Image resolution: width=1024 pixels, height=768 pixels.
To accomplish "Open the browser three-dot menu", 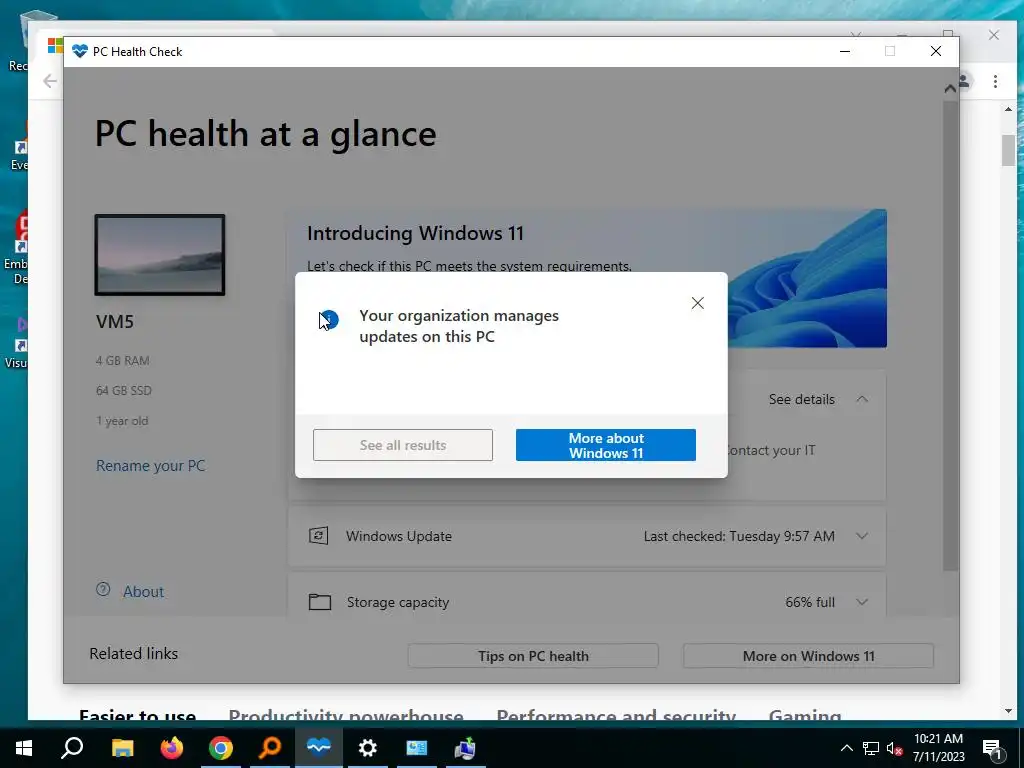I will click(x=995, y=81).
